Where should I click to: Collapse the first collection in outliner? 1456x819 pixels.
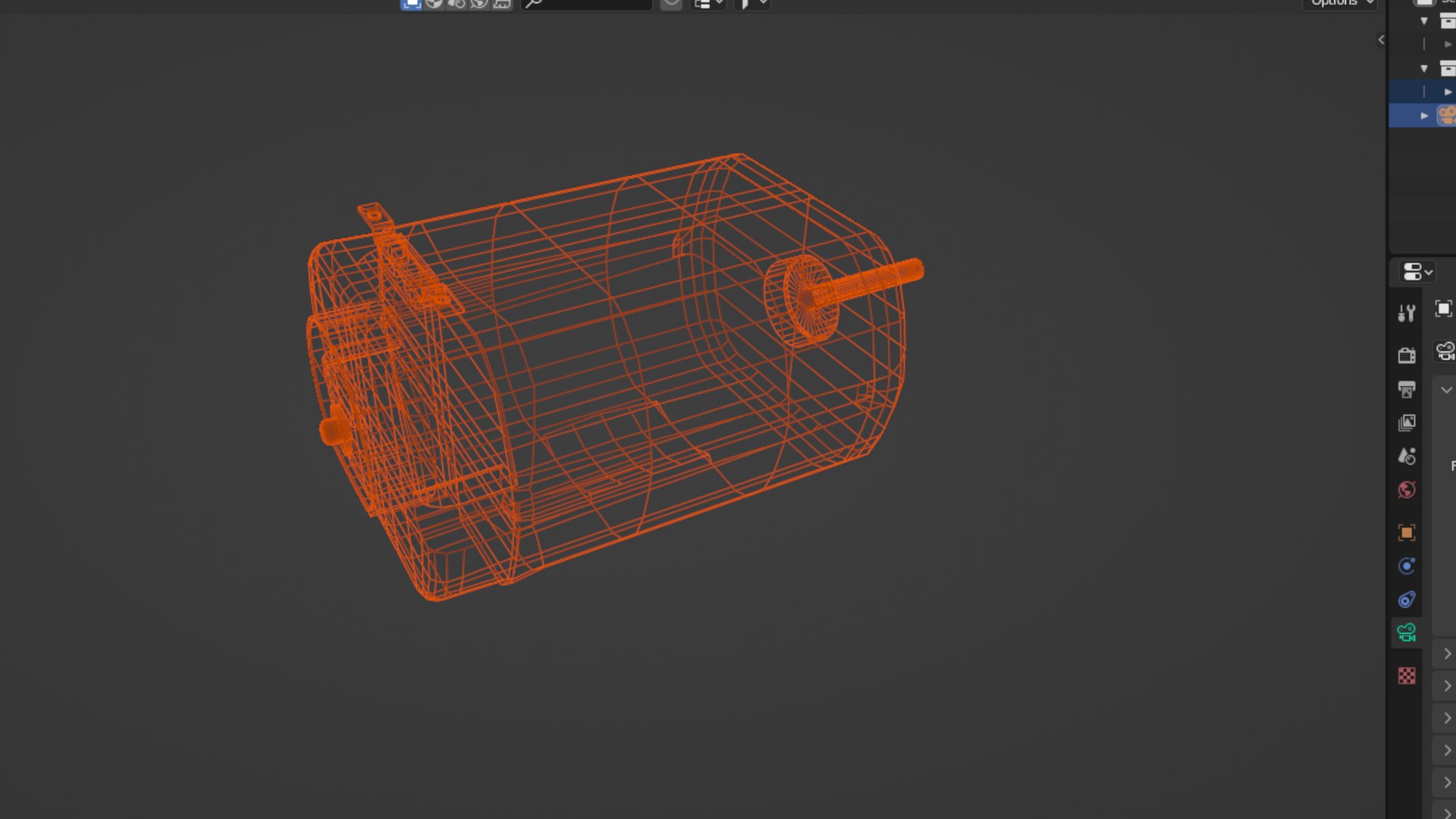point(1424,21)
